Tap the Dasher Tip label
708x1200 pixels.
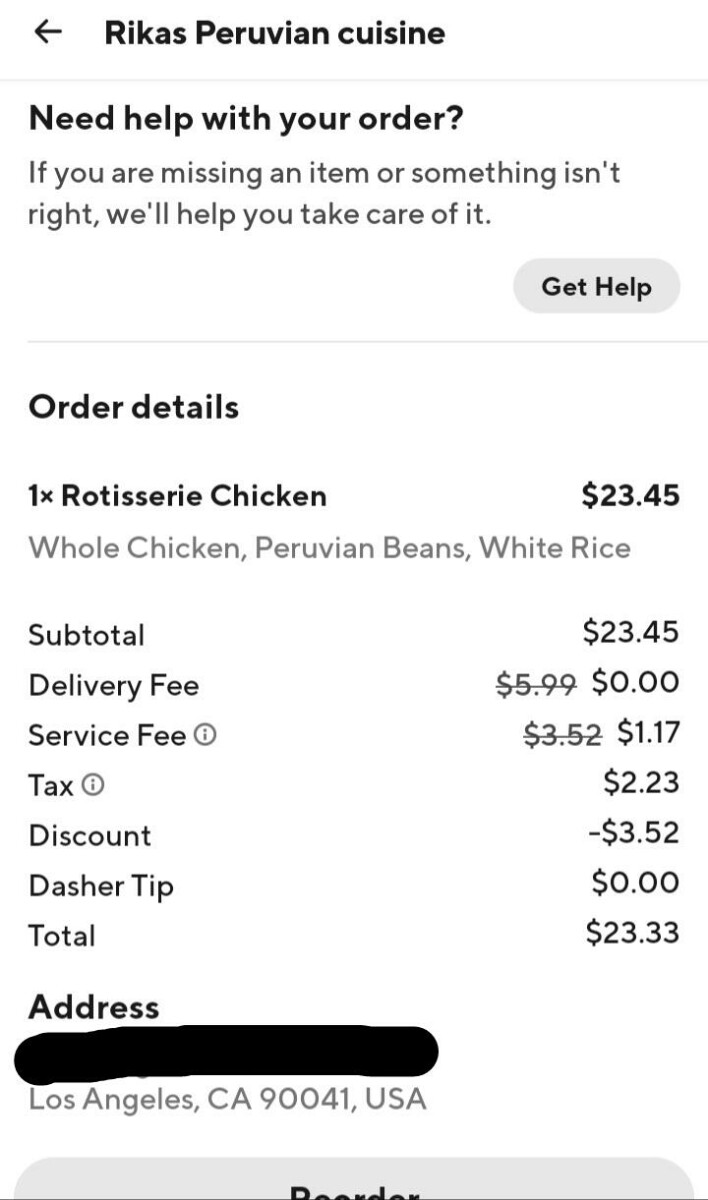[x=101, y=886]
